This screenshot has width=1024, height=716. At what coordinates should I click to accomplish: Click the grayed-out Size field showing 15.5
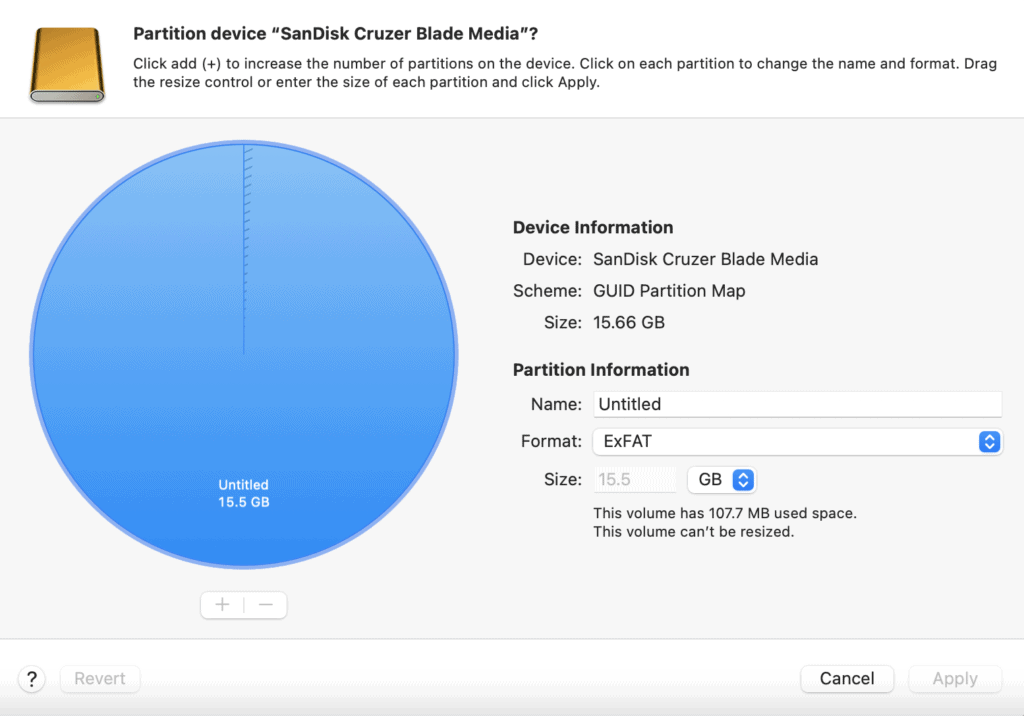pos(635,479)
